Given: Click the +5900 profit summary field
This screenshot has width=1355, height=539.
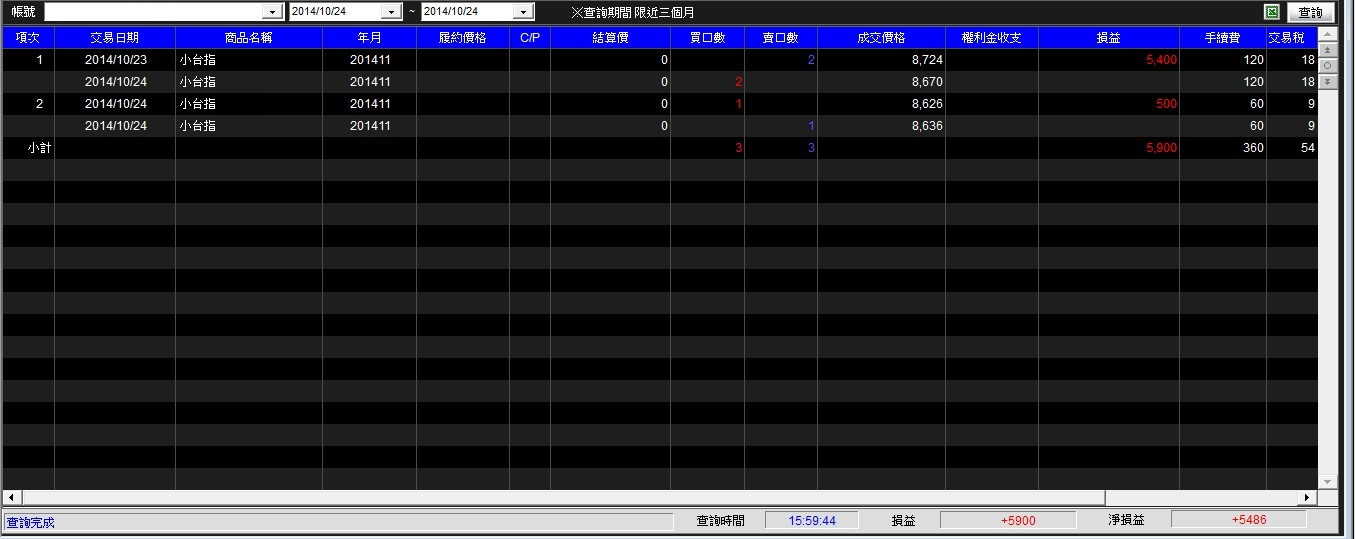Looking at the screenshot, I should click(1008, 520).
